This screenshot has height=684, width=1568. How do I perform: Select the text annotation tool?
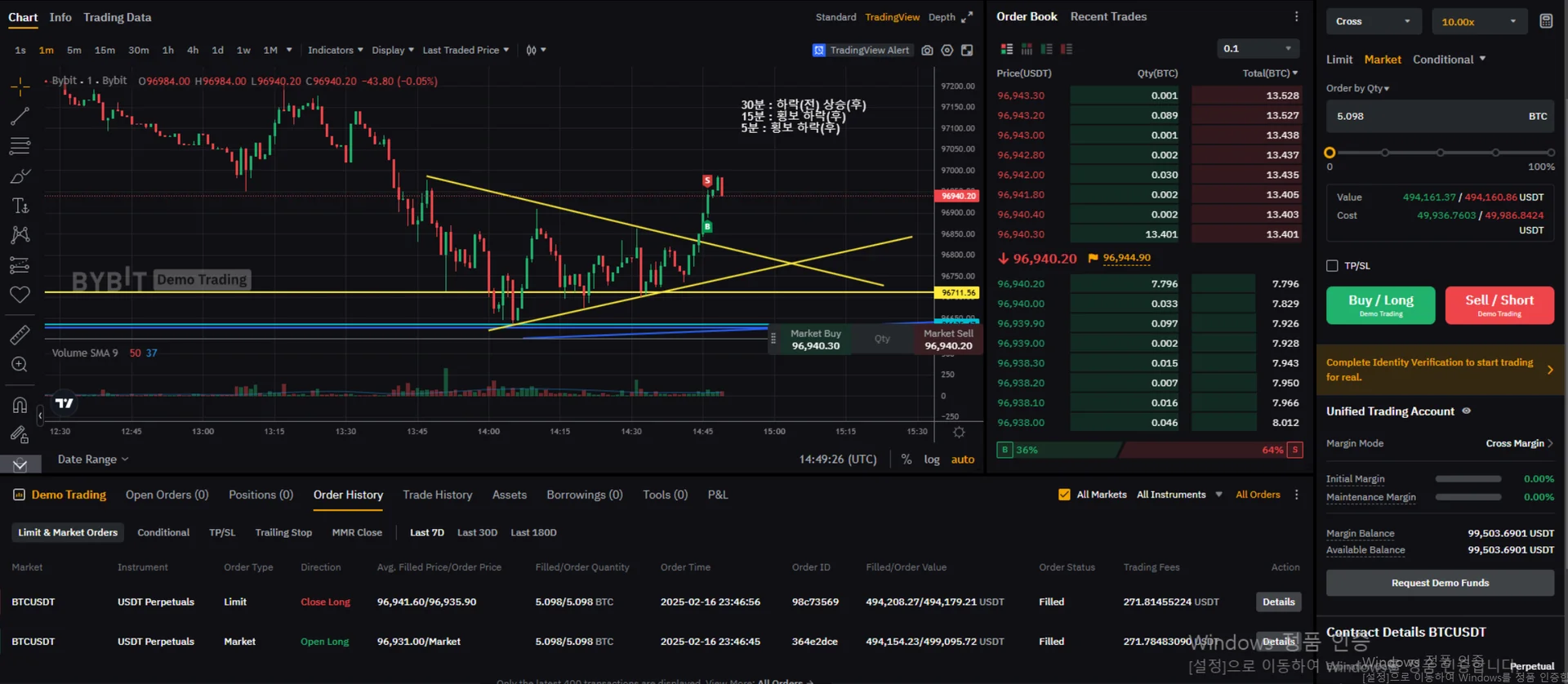20,206
